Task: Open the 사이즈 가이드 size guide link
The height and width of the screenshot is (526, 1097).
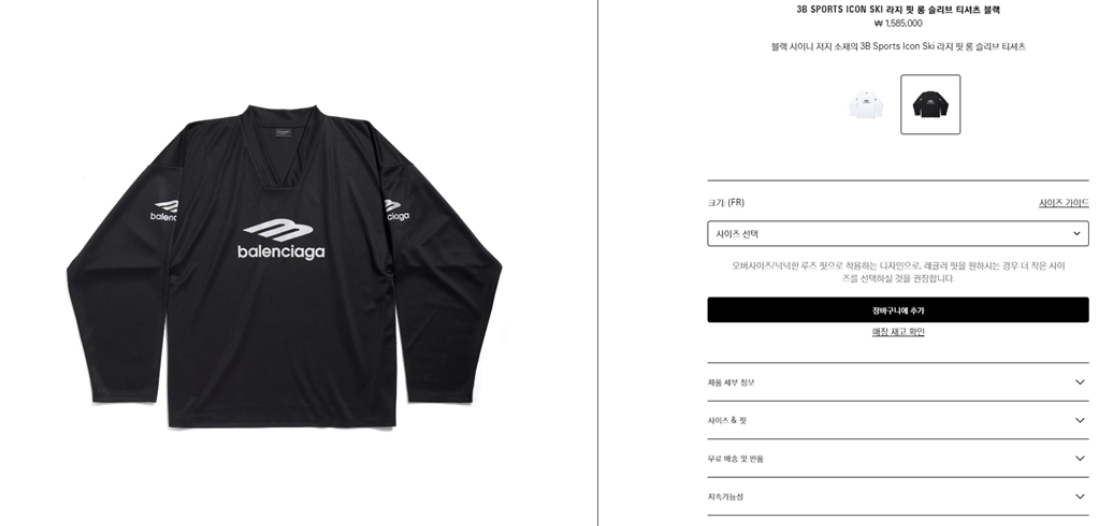Action: (x=1063, y=203)
